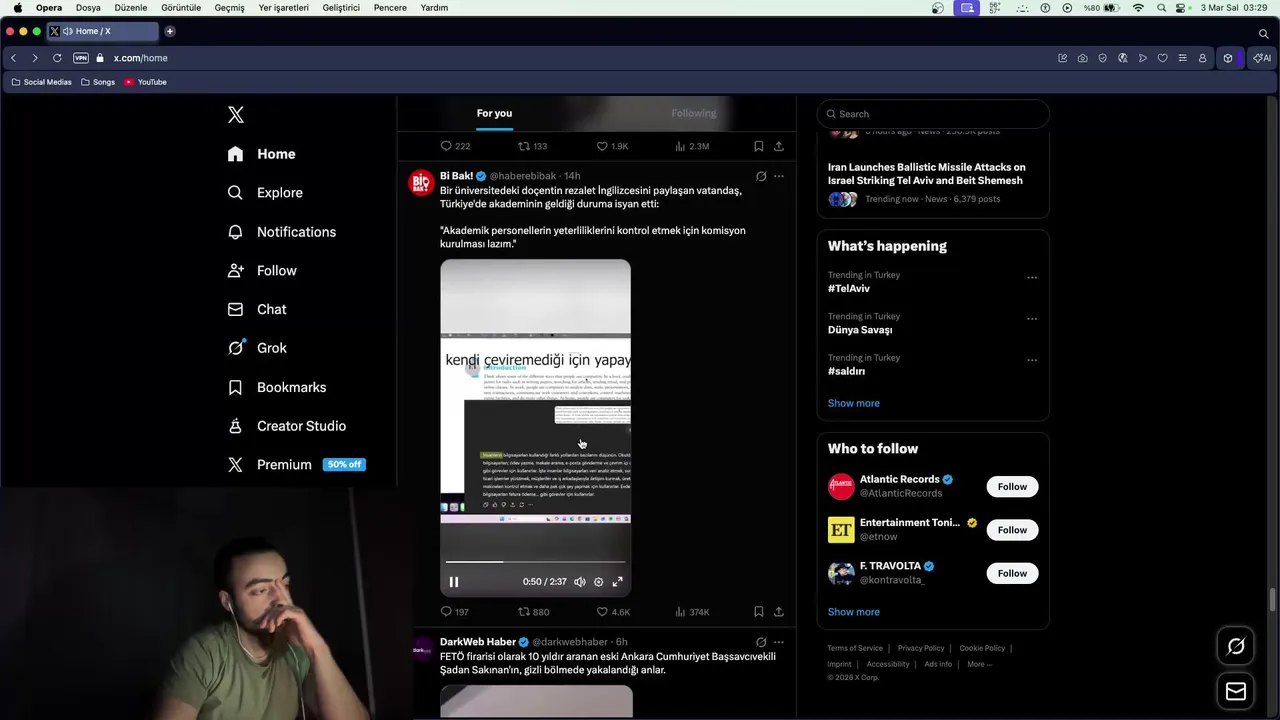View analytics of Bi Bak! post 374K
Viewport: 1280px width, 720px height.
(x=692, y=612)
